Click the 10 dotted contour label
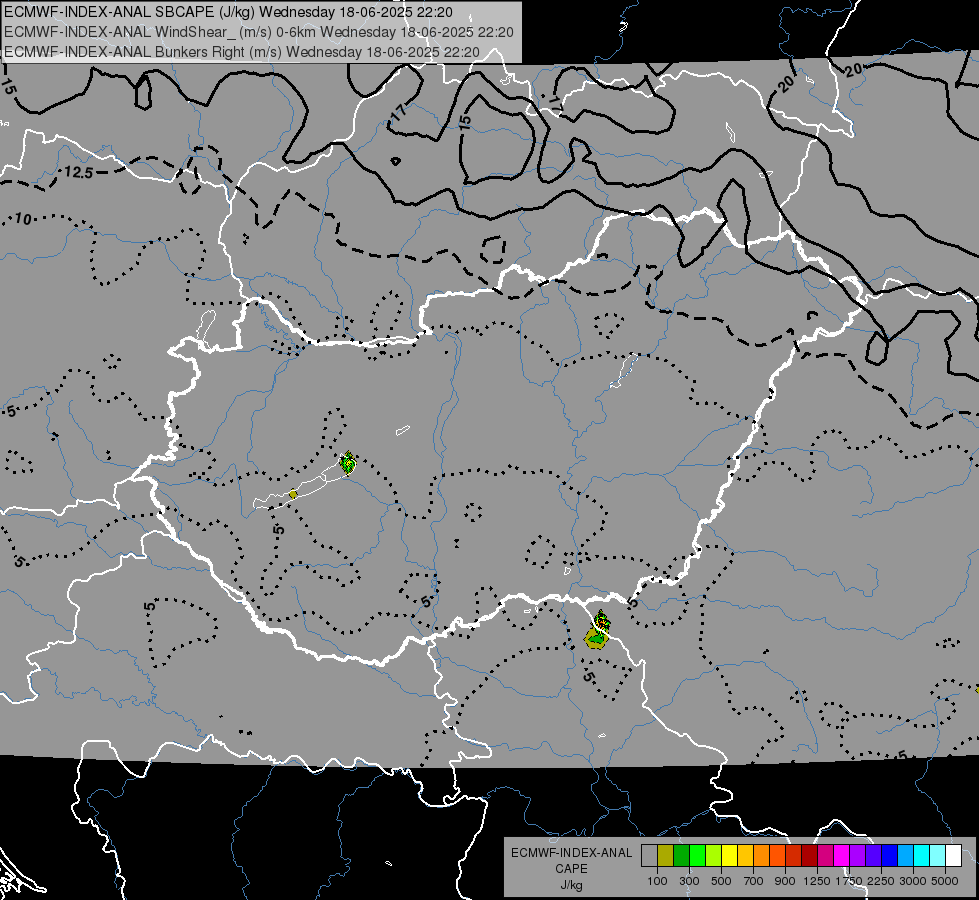 [23, 219]
